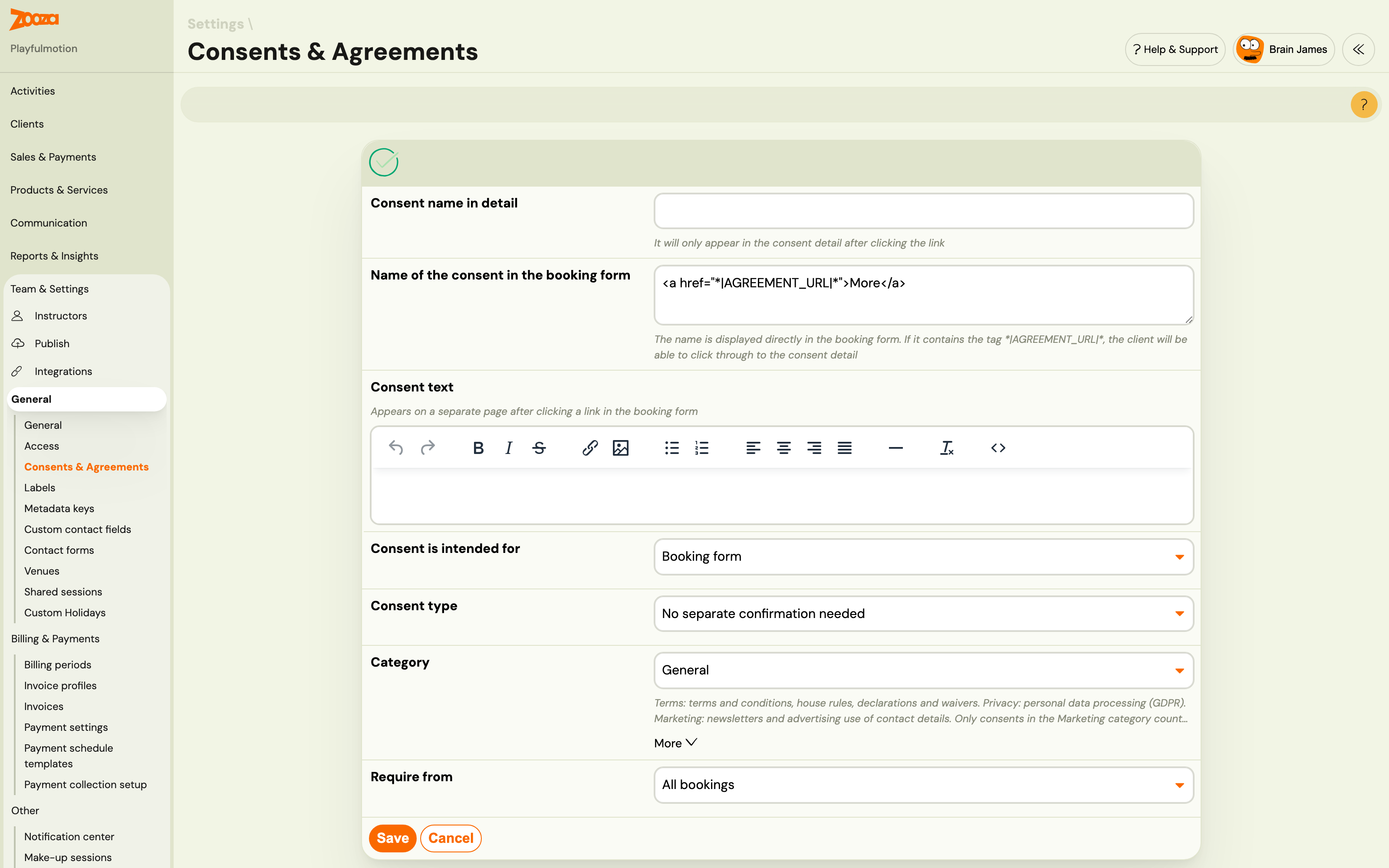Screen dimensions: 1389x868
Task: Align text right
Action: pyautogui.click(x=814, y=448)
